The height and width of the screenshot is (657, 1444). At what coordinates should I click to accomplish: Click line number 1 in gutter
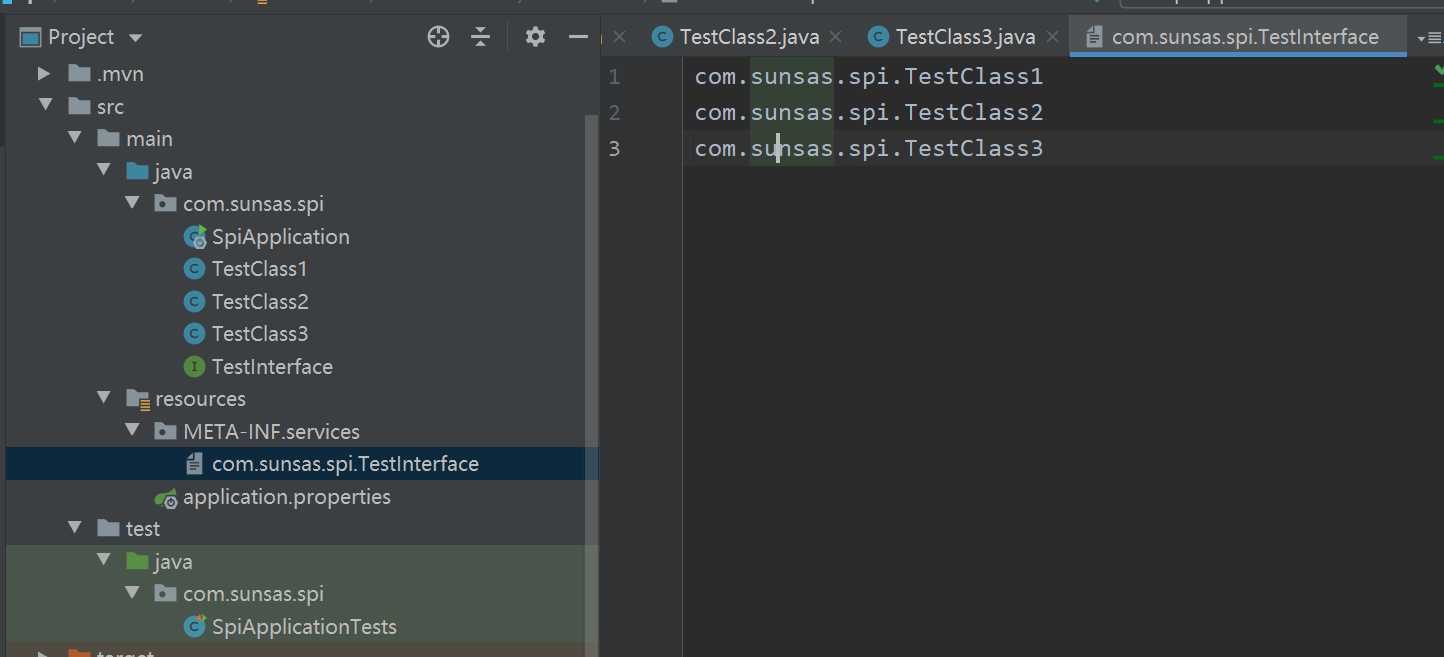tap(614, 76)
